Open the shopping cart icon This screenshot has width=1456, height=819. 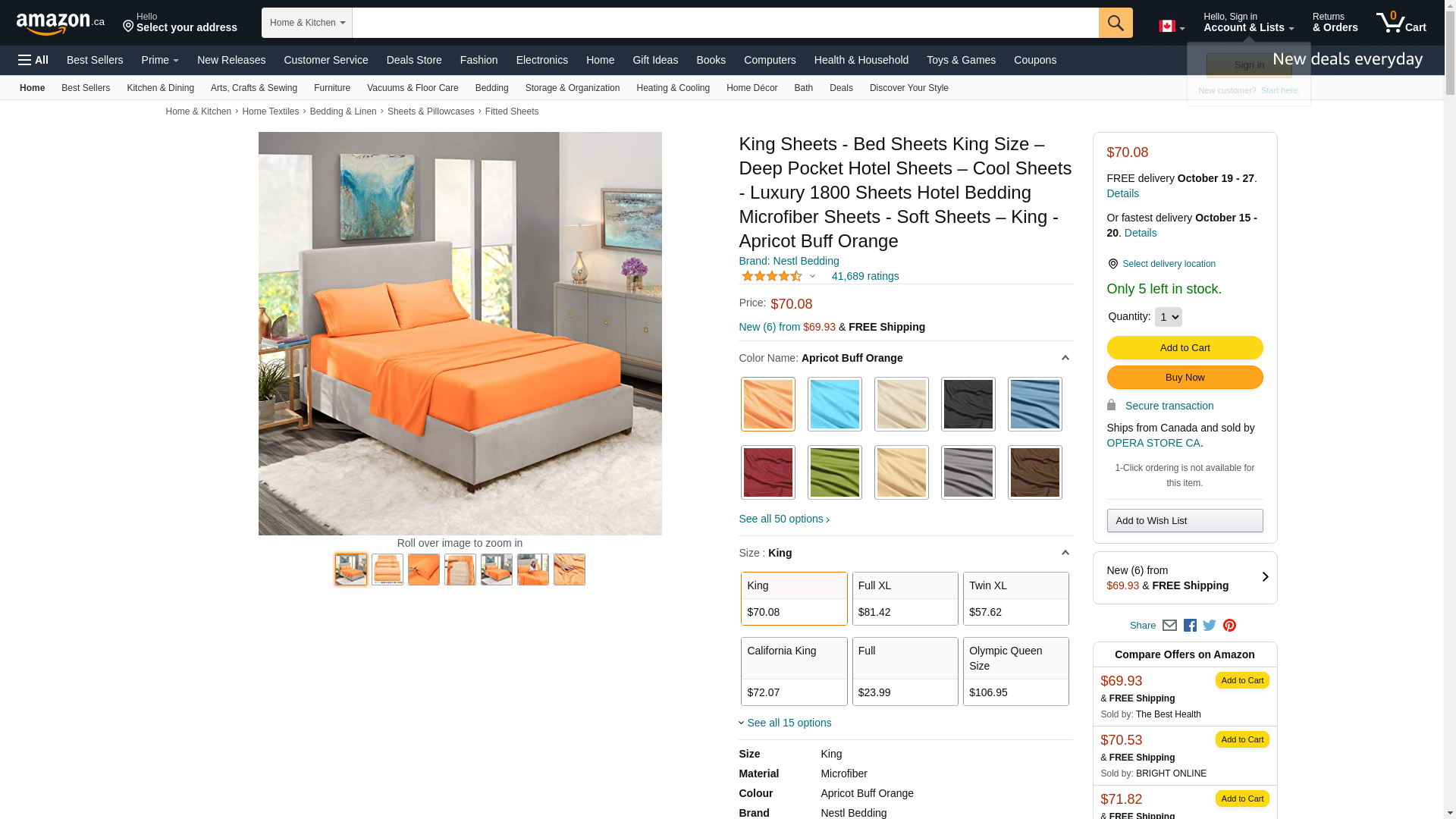[x=1401, y=22]
